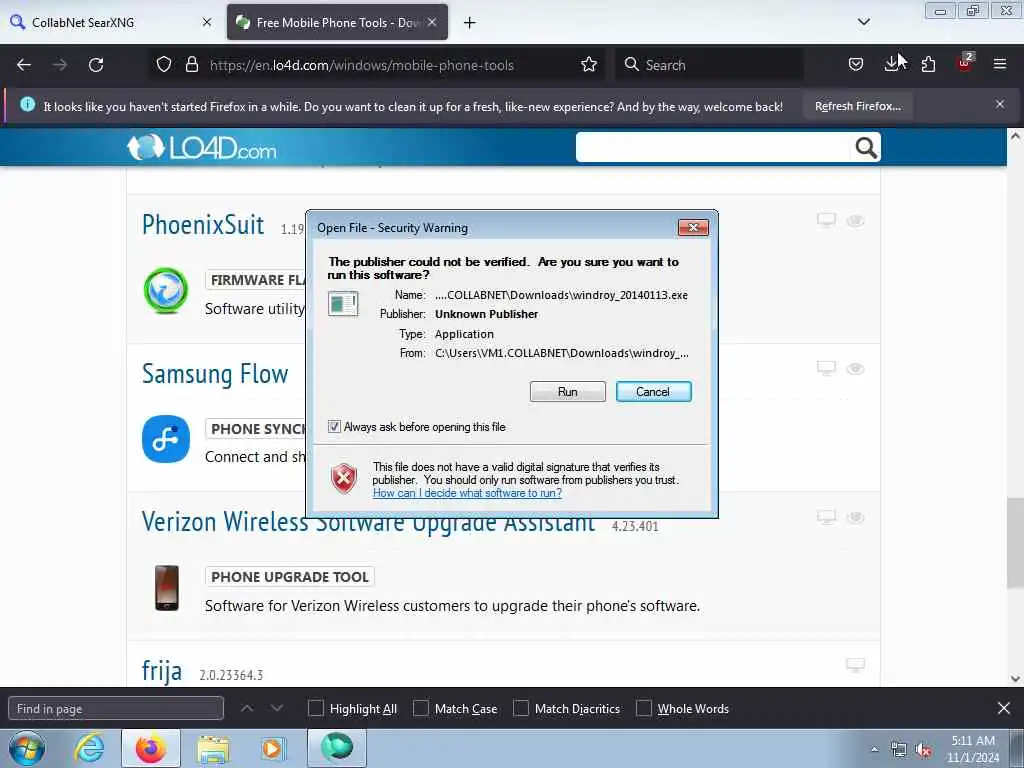This screenshot has width=1024, height=768.
Task: Click the eye icon in Verizon row
Action: (856, 518)
